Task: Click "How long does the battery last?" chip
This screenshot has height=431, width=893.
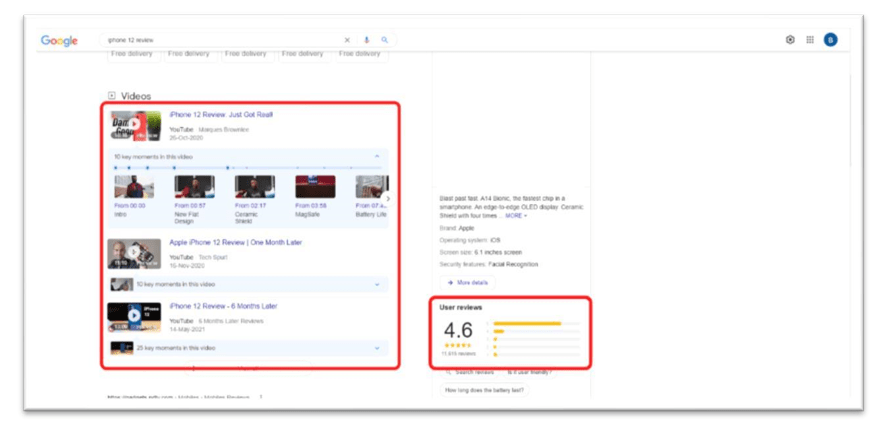Action: (x=485, y=391)
